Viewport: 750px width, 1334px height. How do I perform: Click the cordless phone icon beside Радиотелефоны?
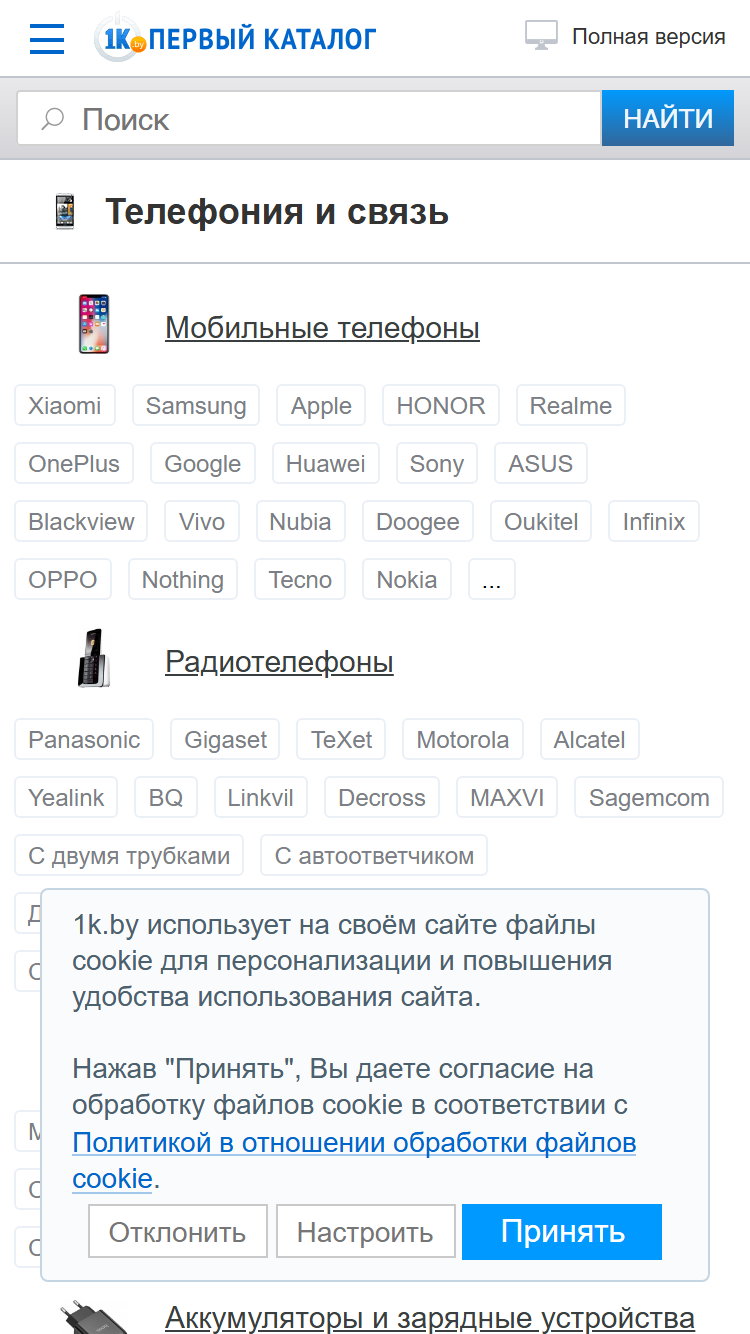tap(94, 658)
